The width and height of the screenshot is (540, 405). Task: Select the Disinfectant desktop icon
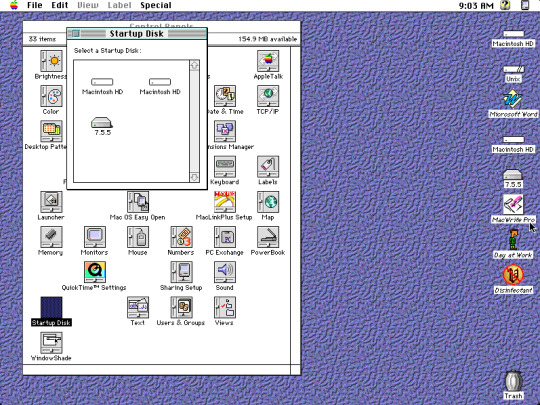tap(513, 275)
